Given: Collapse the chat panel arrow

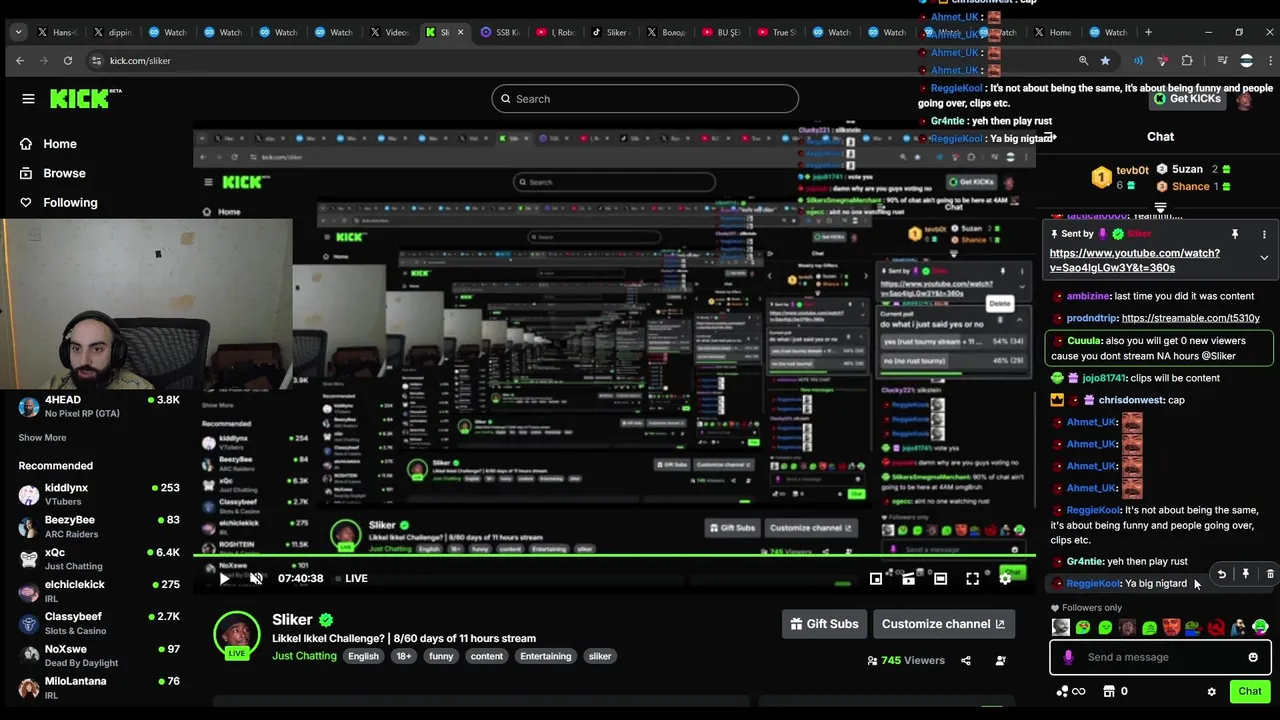Looking at the screenshot, I should tap(1050, 137).
